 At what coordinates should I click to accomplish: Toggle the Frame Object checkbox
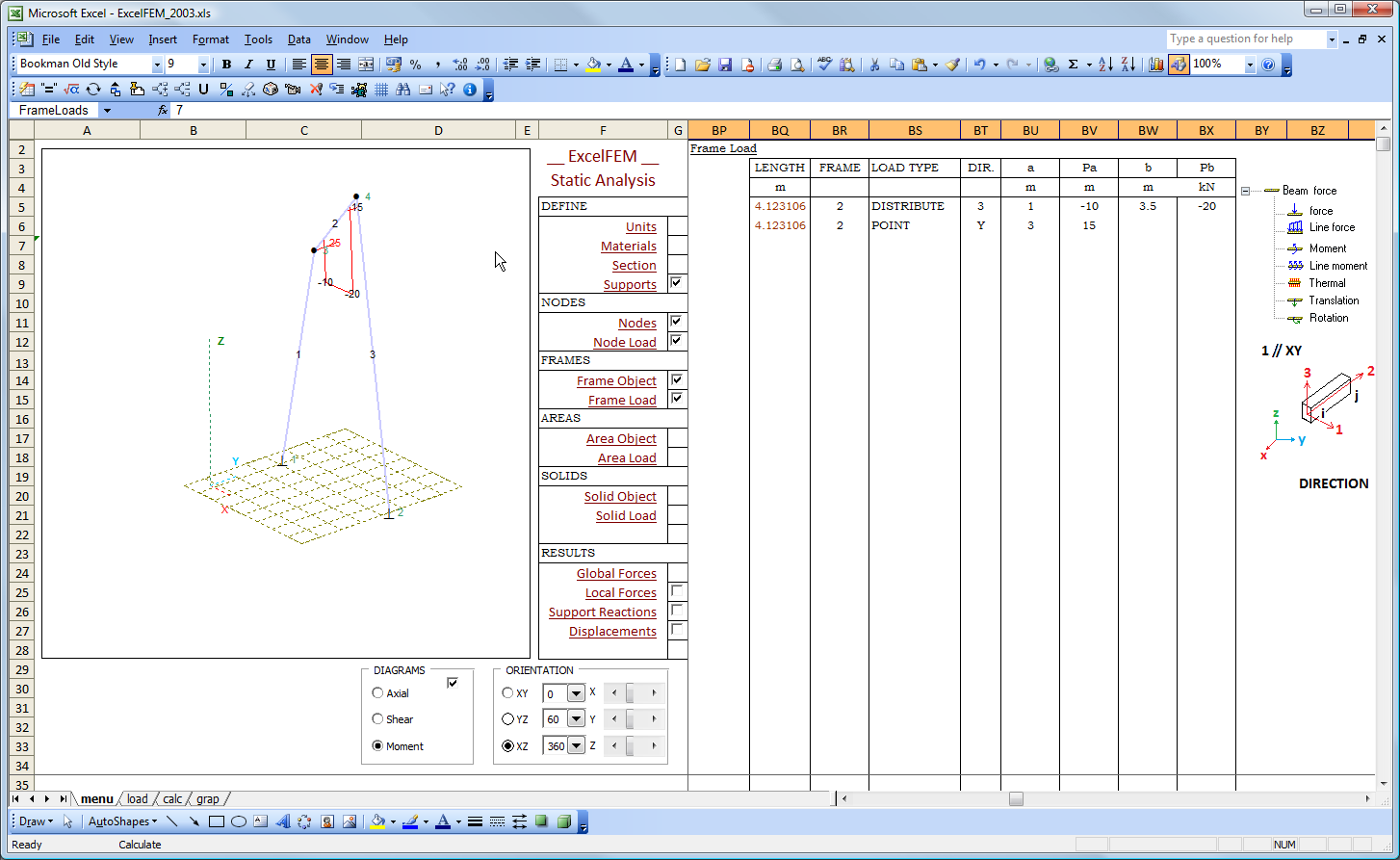coord(676,379)
